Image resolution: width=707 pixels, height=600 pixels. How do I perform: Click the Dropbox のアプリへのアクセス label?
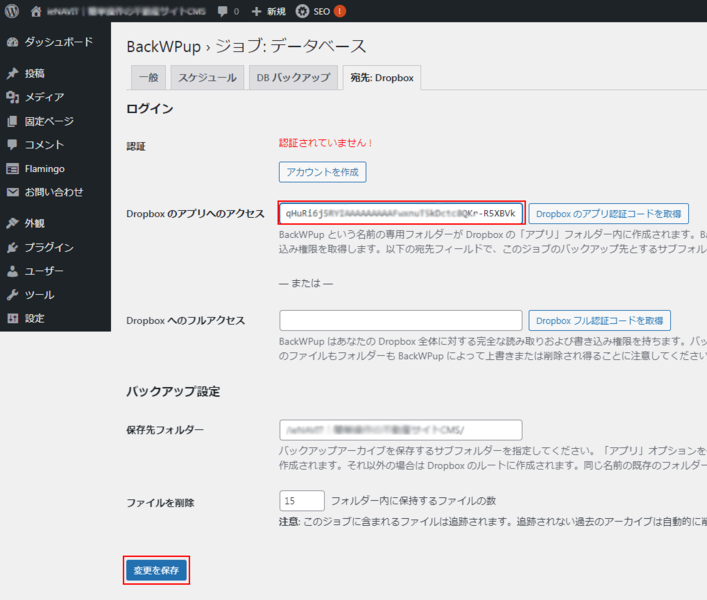tap(195, 214)
